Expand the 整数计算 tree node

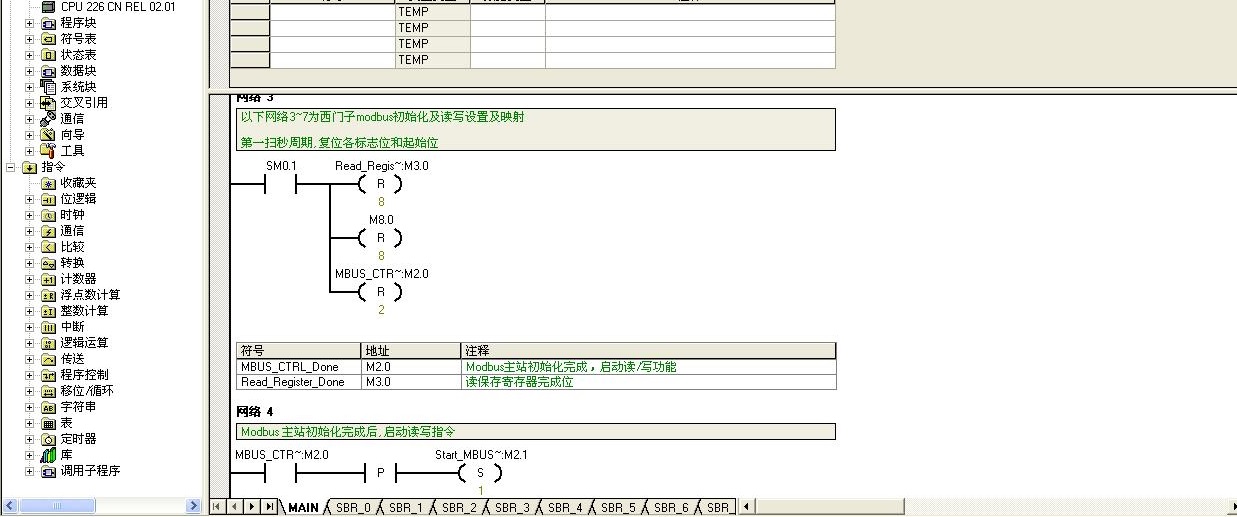[x=29, y=311]
